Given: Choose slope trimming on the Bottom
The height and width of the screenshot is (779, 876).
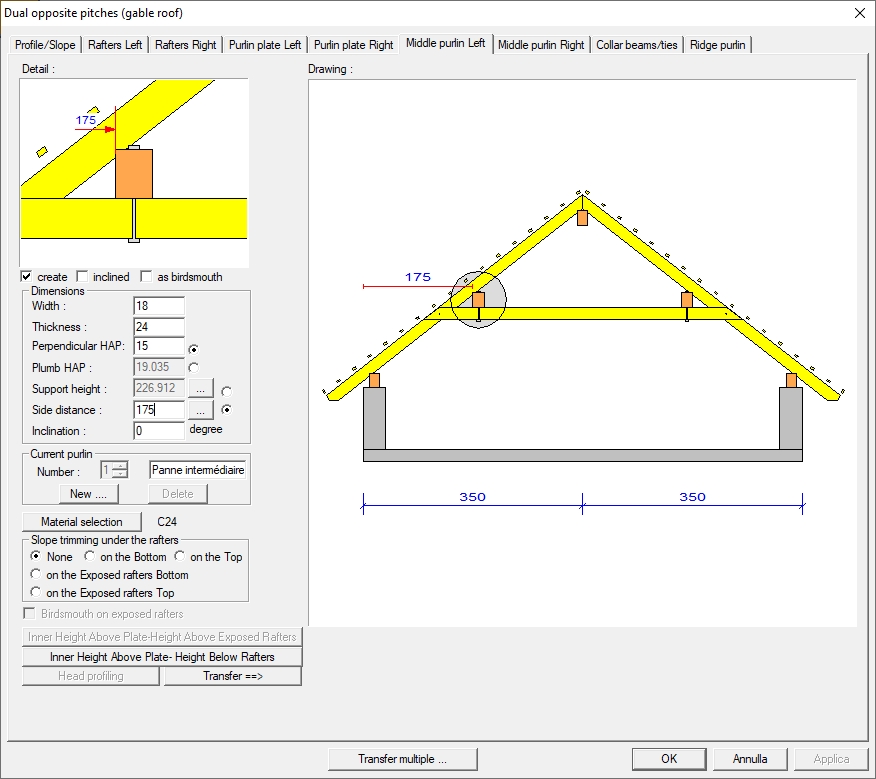Looking at the screenshot, I should click(90, 557).
